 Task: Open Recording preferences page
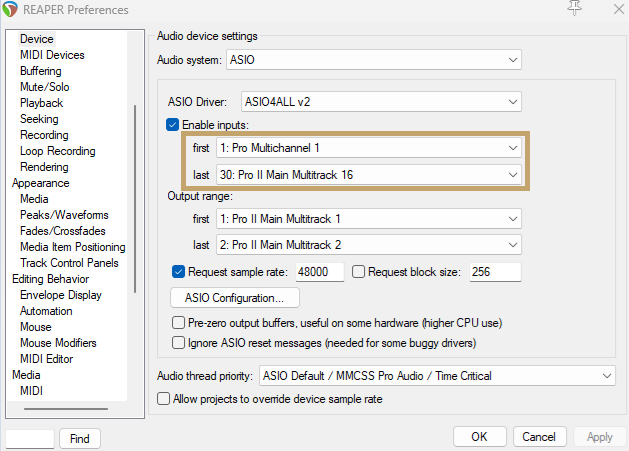44,135
